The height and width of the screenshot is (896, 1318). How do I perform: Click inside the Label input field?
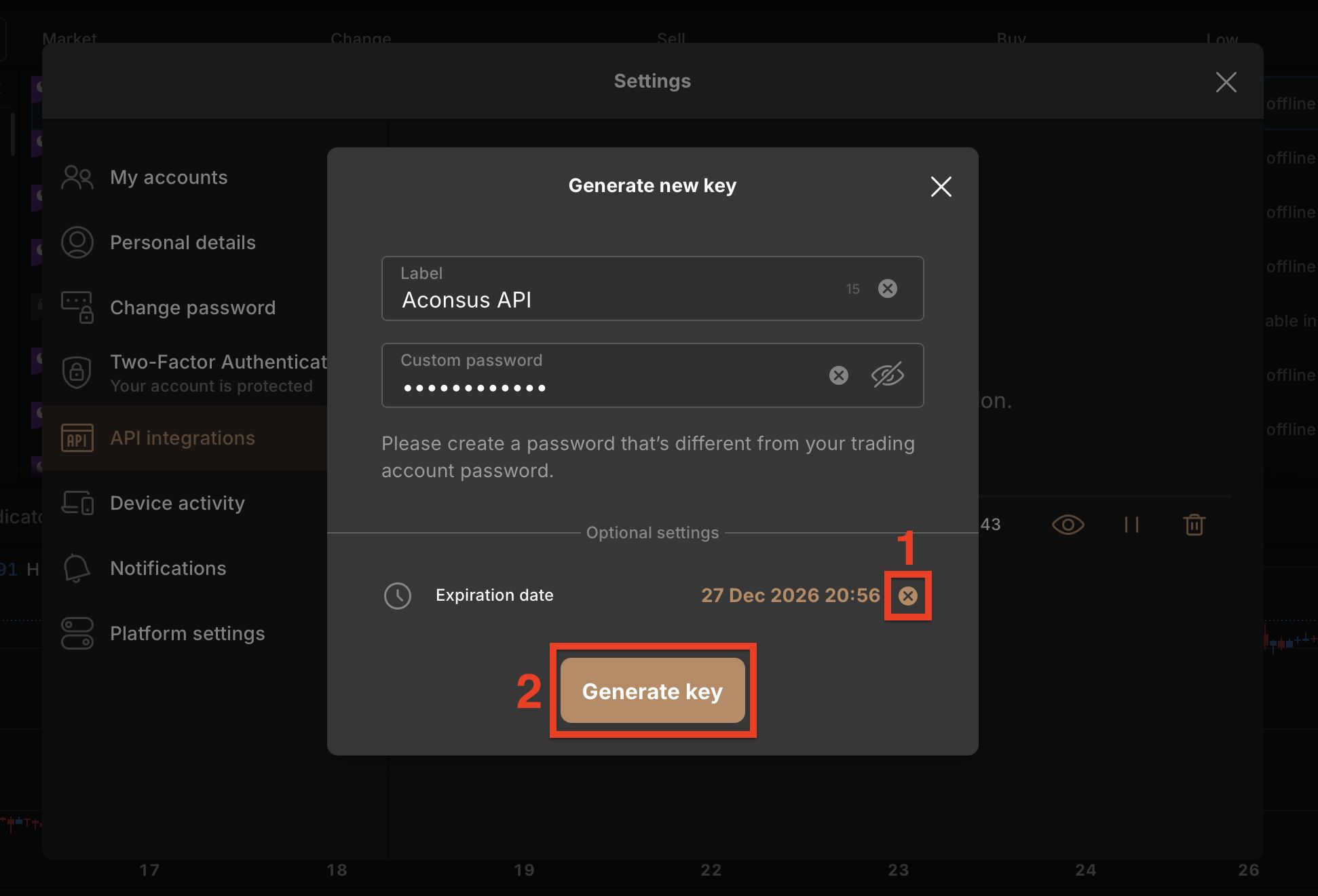(x=611, y=299)
